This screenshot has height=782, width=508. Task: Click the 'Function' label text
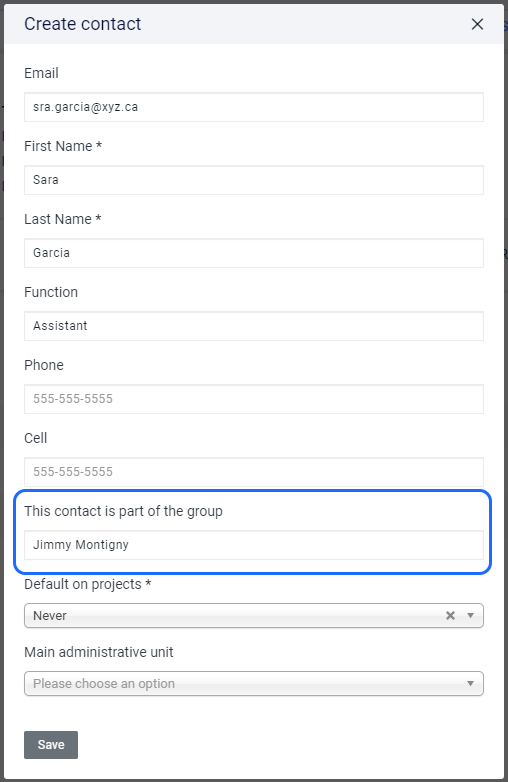51,292
